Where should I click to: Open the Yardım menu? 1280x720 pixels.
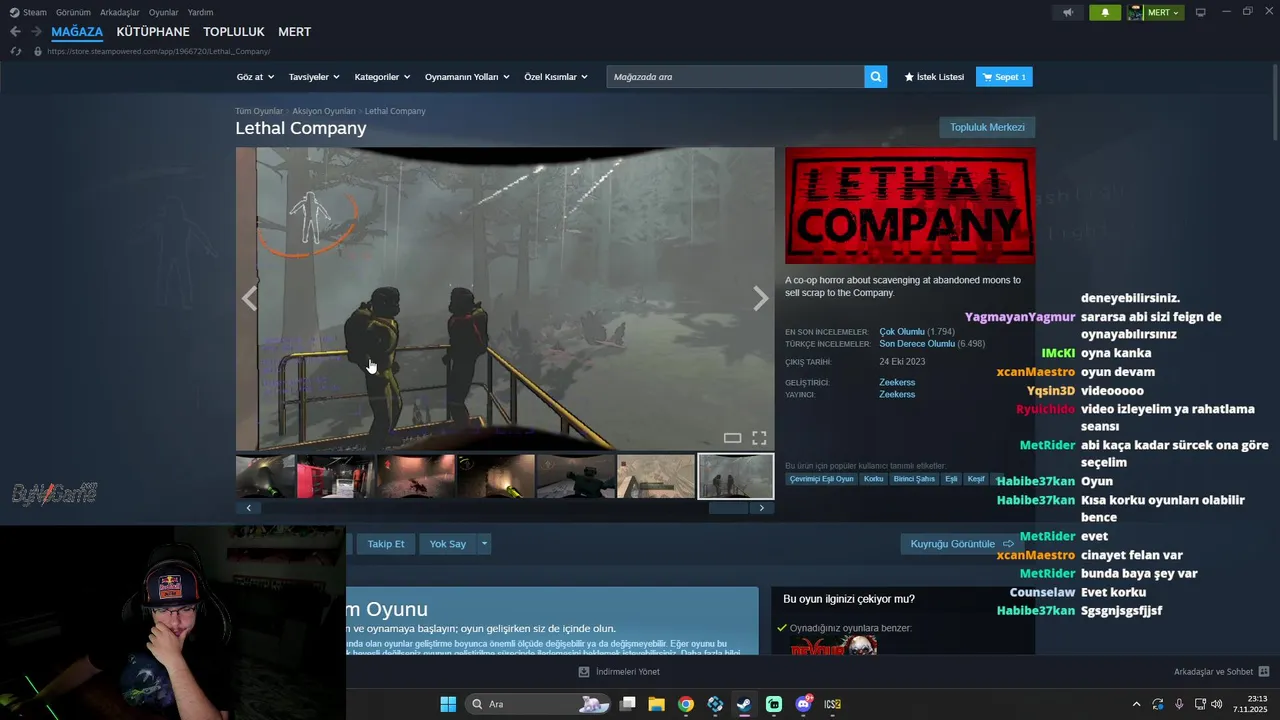point(200,12)
